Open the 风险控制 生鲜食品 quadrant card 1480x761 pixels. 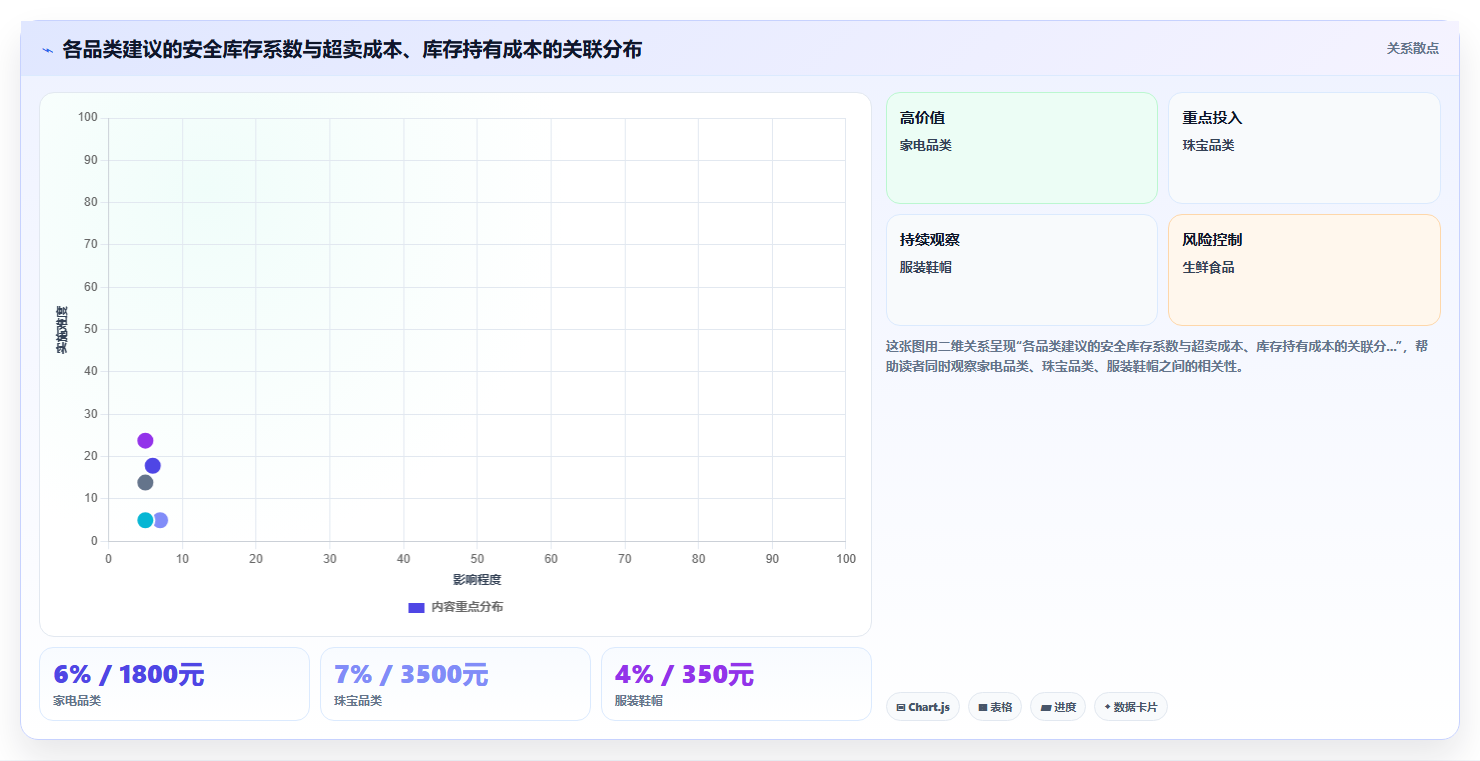pos(1304,270)
